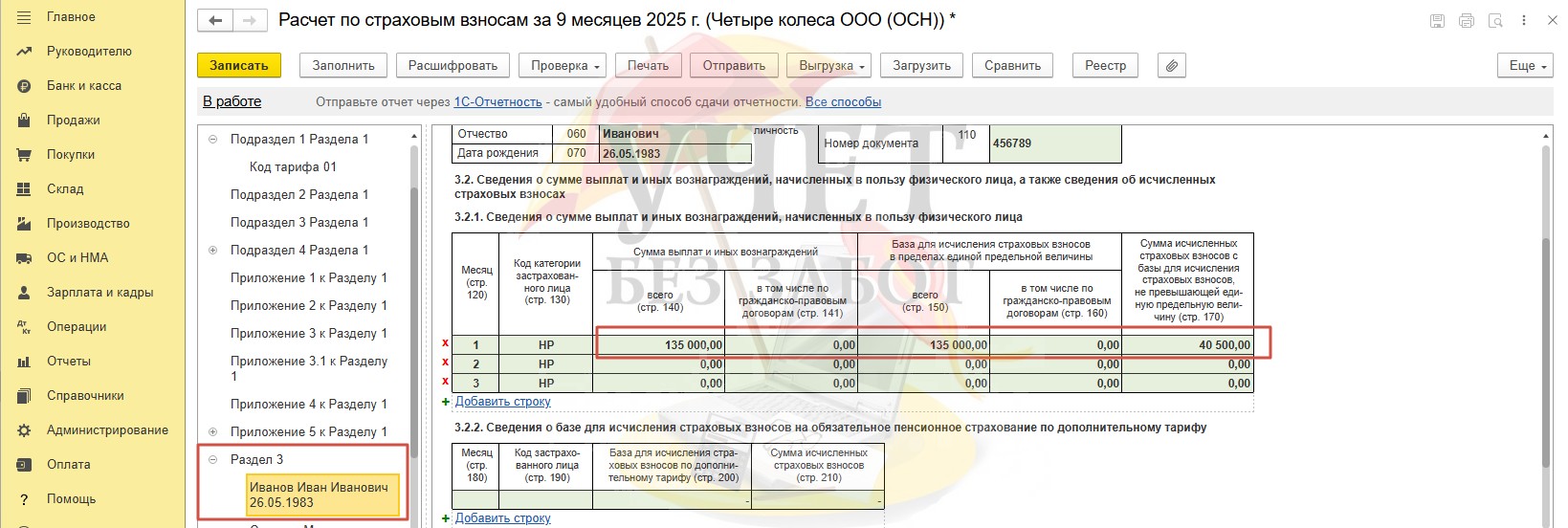
Task: Open the Зарплата и кадры section
Action: [99, 293]
